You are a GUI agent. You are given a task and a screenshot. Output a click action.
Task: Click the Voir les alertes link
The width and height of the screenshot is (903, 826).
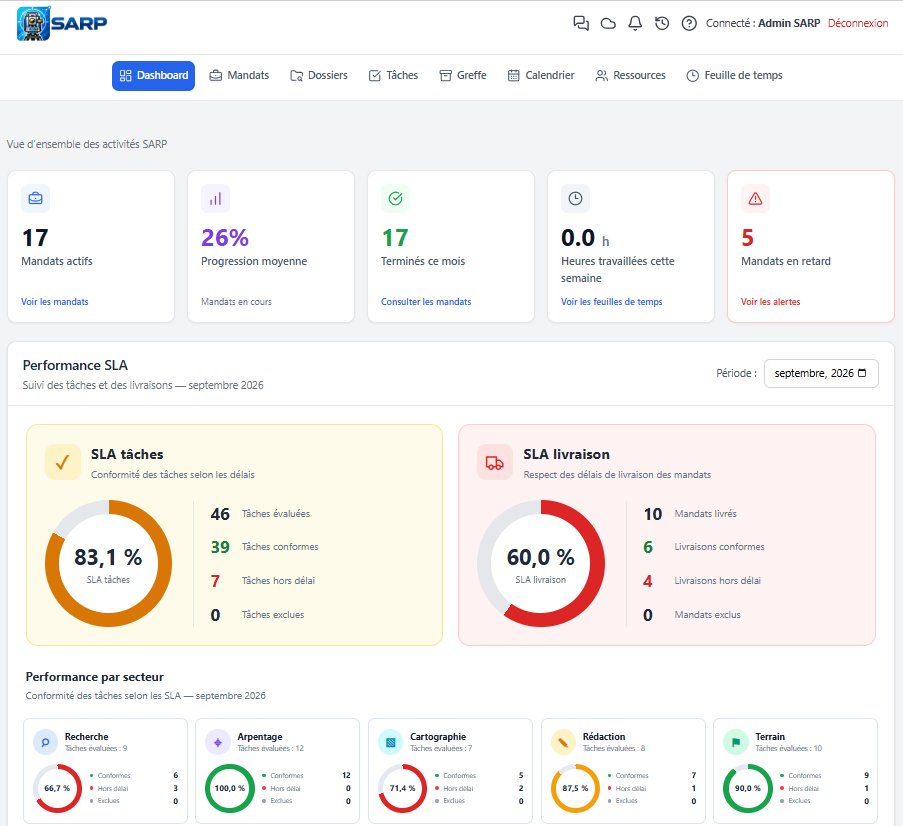pyautogui.click(x=771, y=302)
